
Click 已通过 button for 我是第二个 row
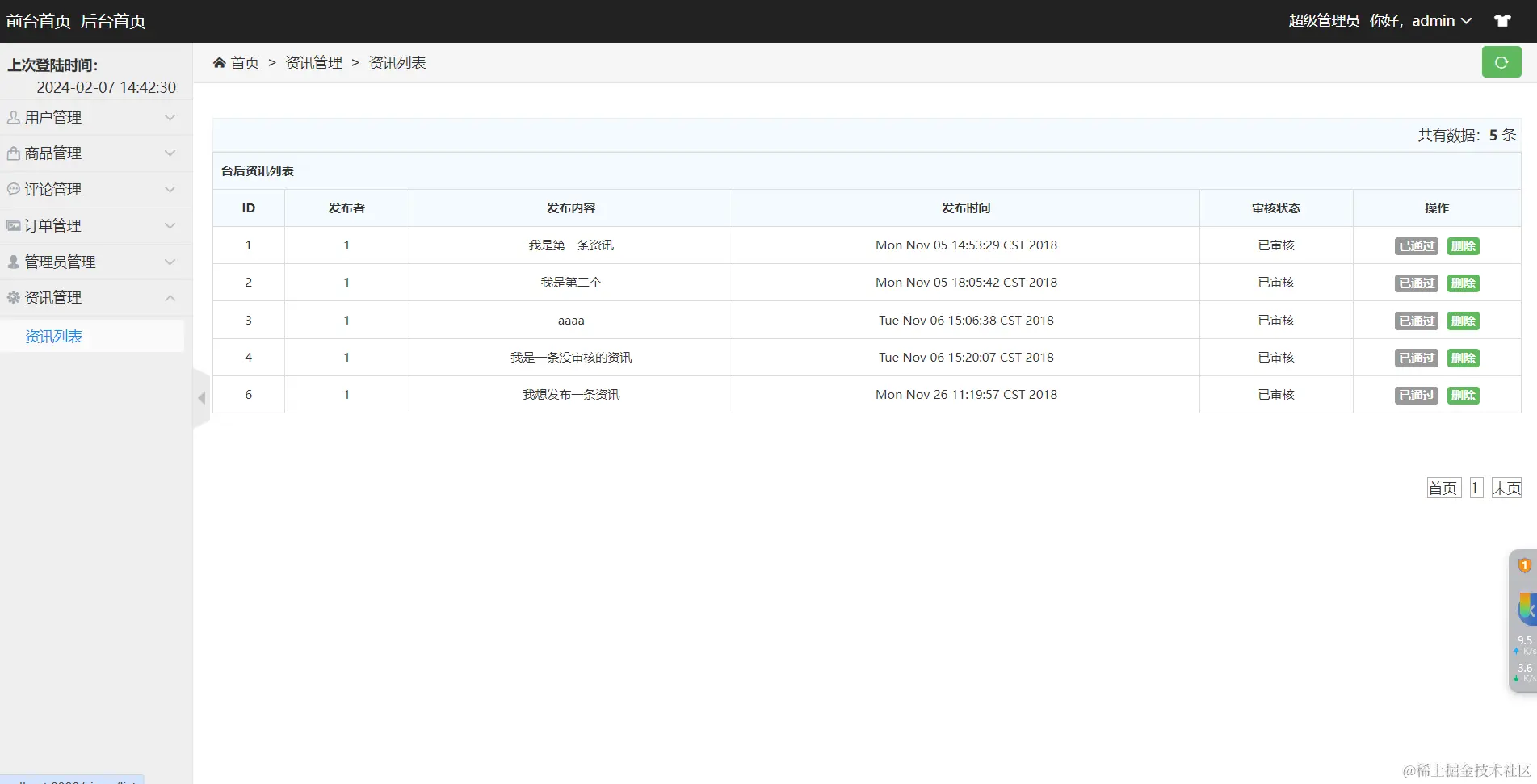1417,283
